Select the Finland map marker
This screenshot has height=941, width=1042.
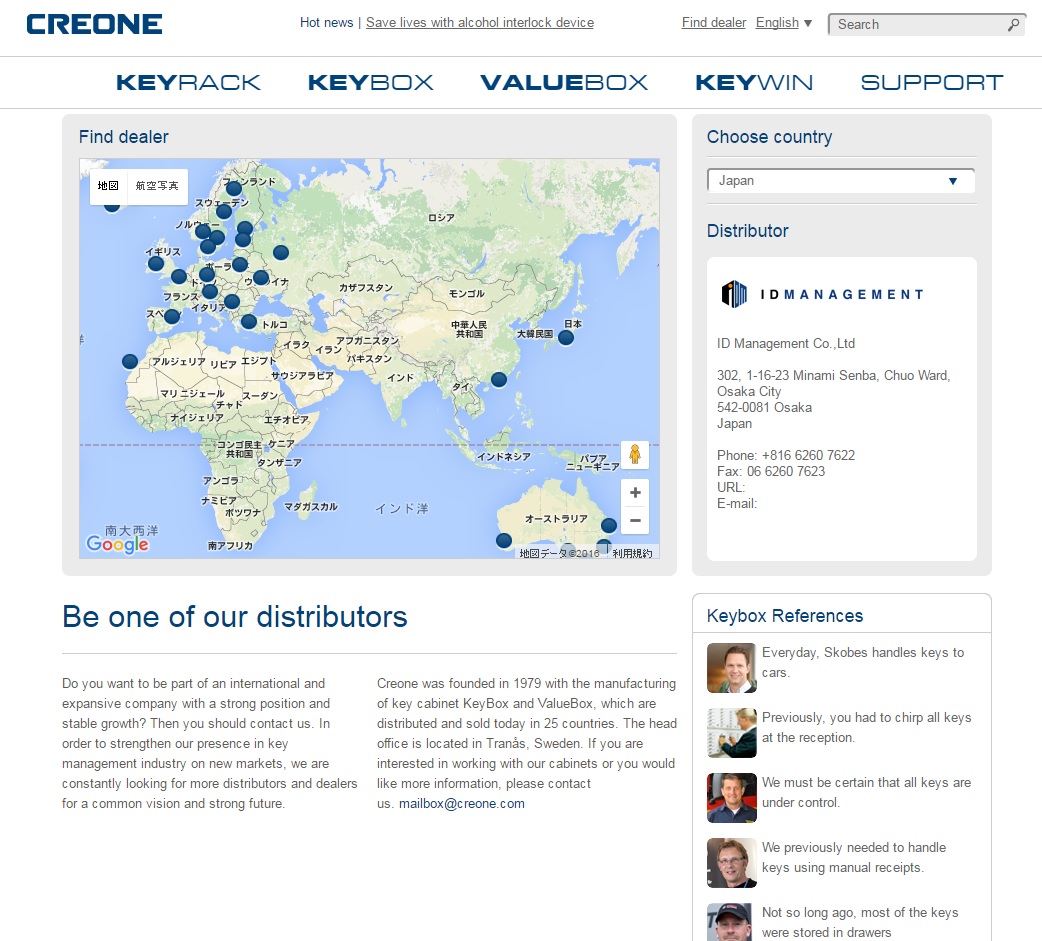pyautogui.click(x=233, y=189)
